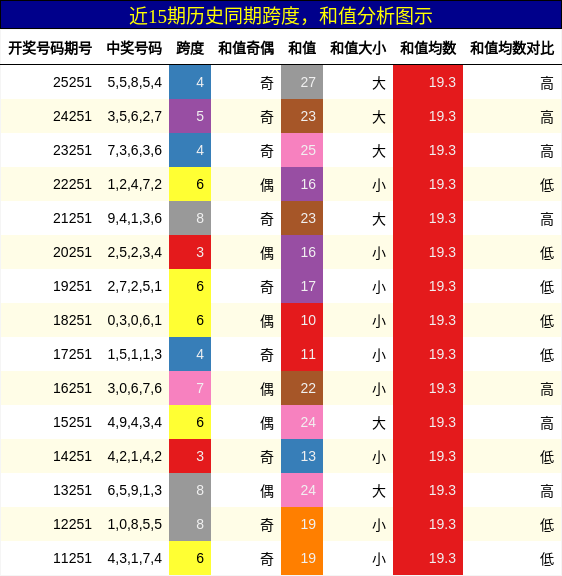Click yellow span cell 6 in row 22251
562x576 pixels.
point(190,184)
